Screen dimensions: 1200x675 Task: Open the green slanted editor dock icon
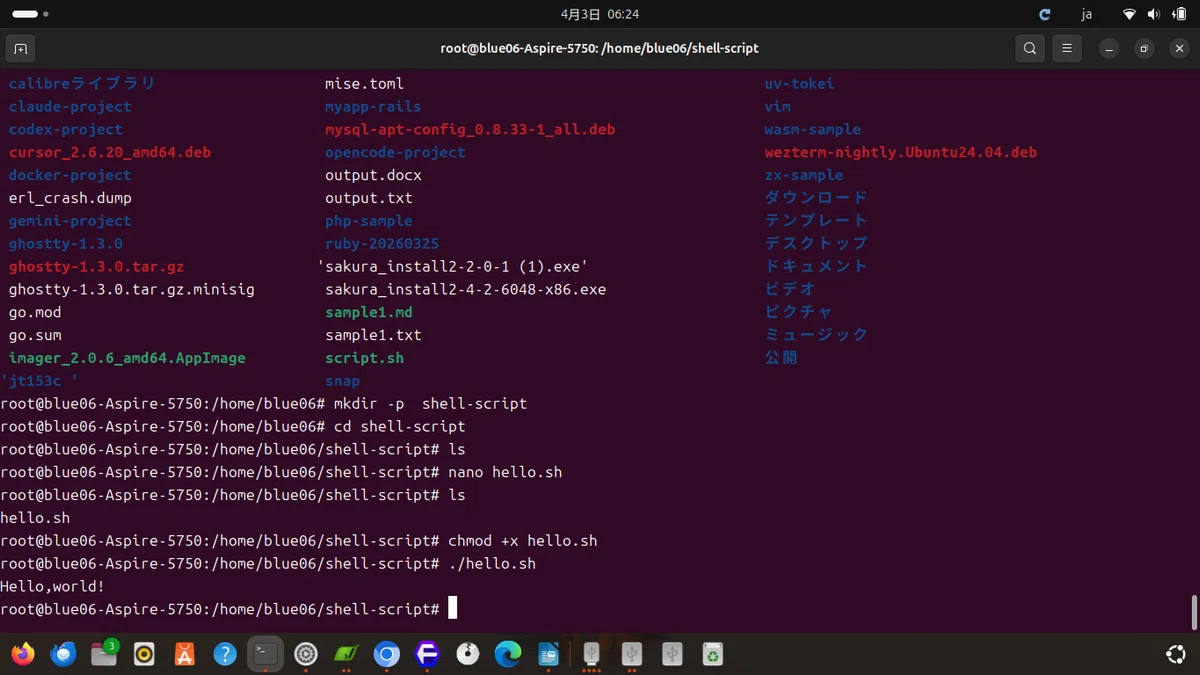346,654
